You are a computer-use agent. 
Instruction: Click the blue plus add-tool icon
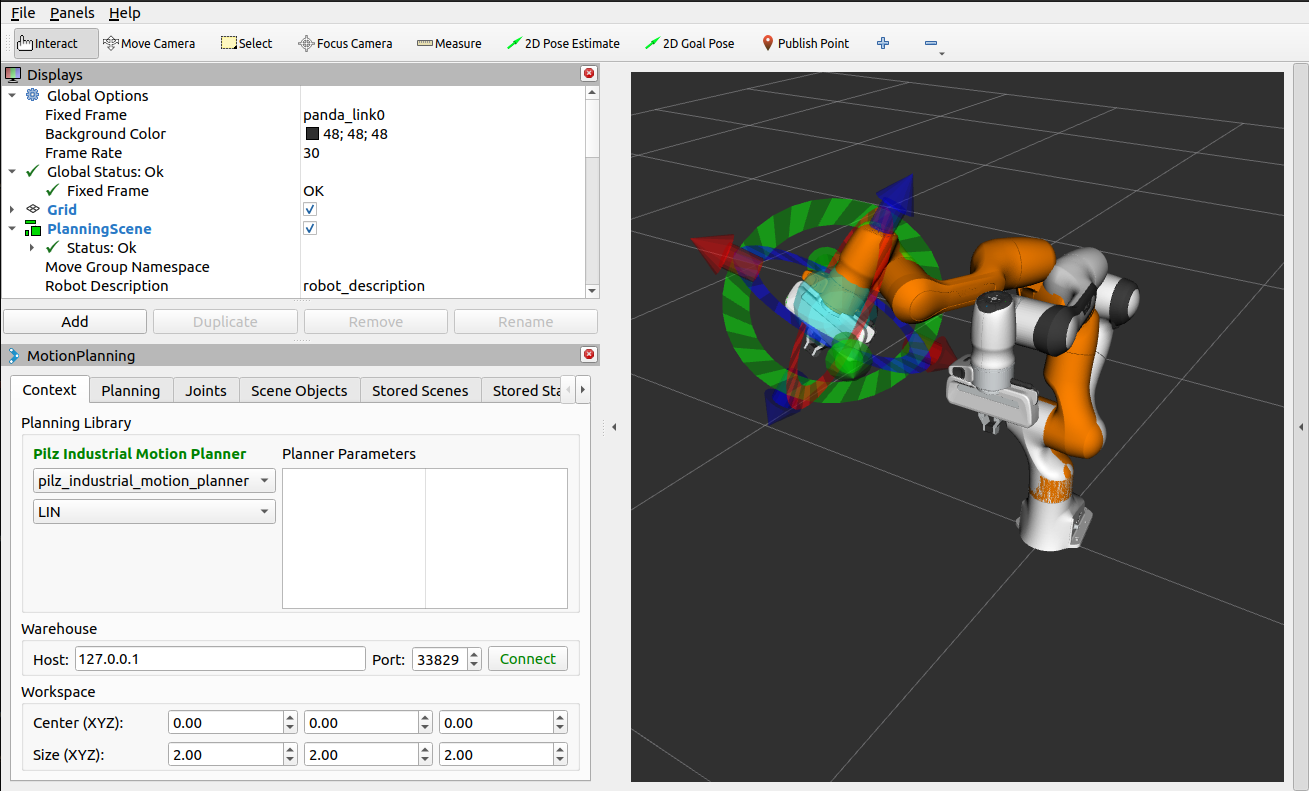883,43
